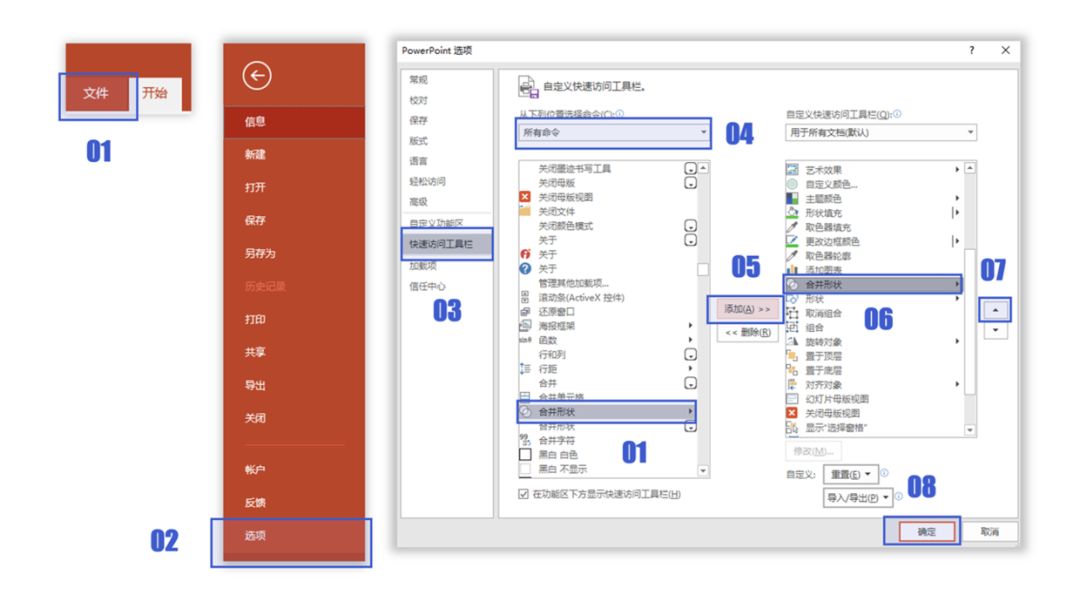
Task: Select 快速访问工具栏 options category
Action: 447,244
